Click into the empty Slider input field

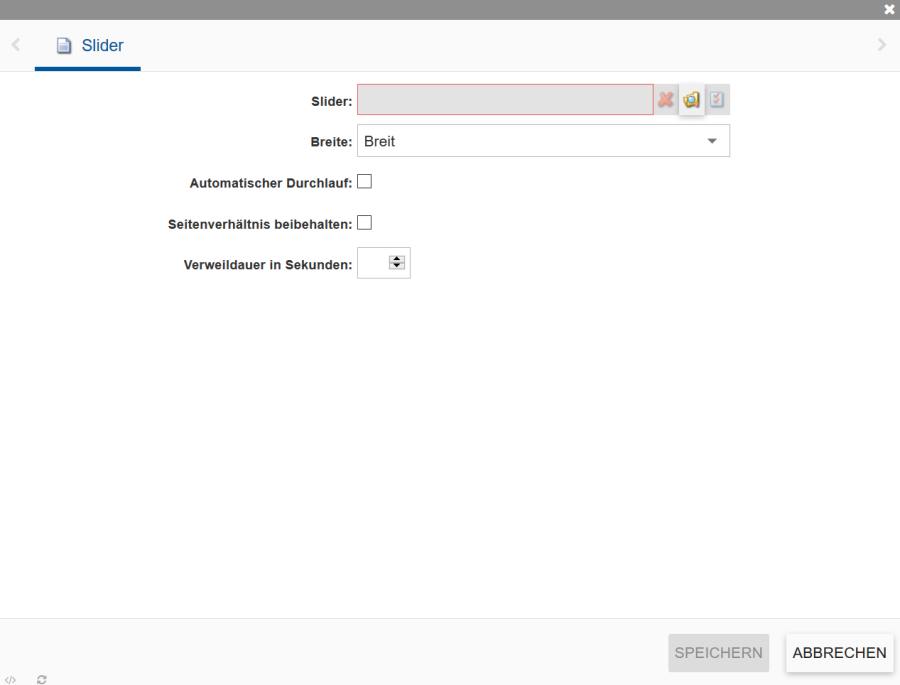pos(505,100)
